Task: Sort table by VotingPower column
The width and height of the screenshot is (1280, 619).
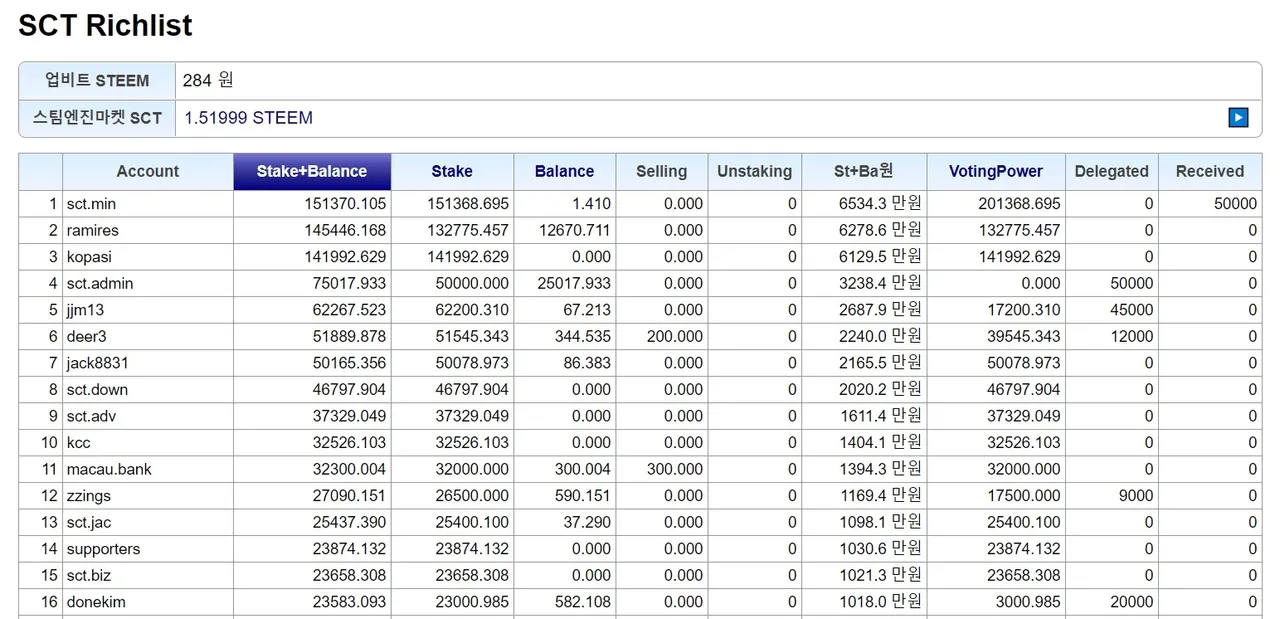Action: tap(995, 171)
